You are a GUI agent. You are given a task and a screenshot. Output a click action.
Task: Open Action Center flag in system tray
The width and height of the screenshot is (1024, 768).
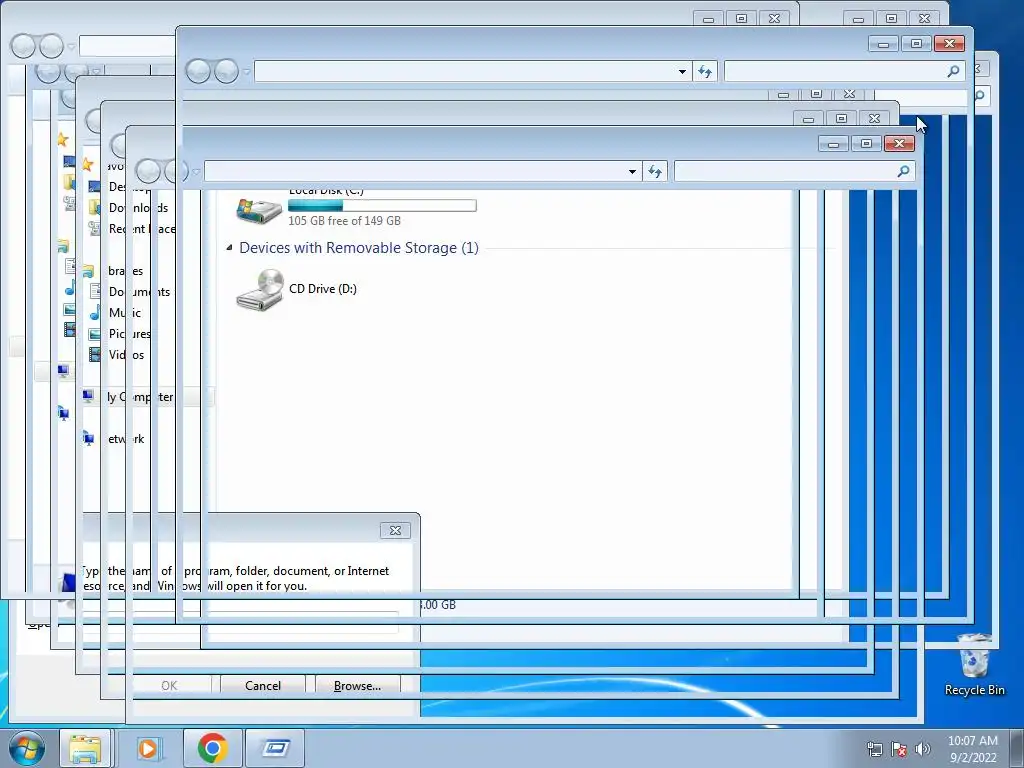pyautogui.click(x=899, y=749)
